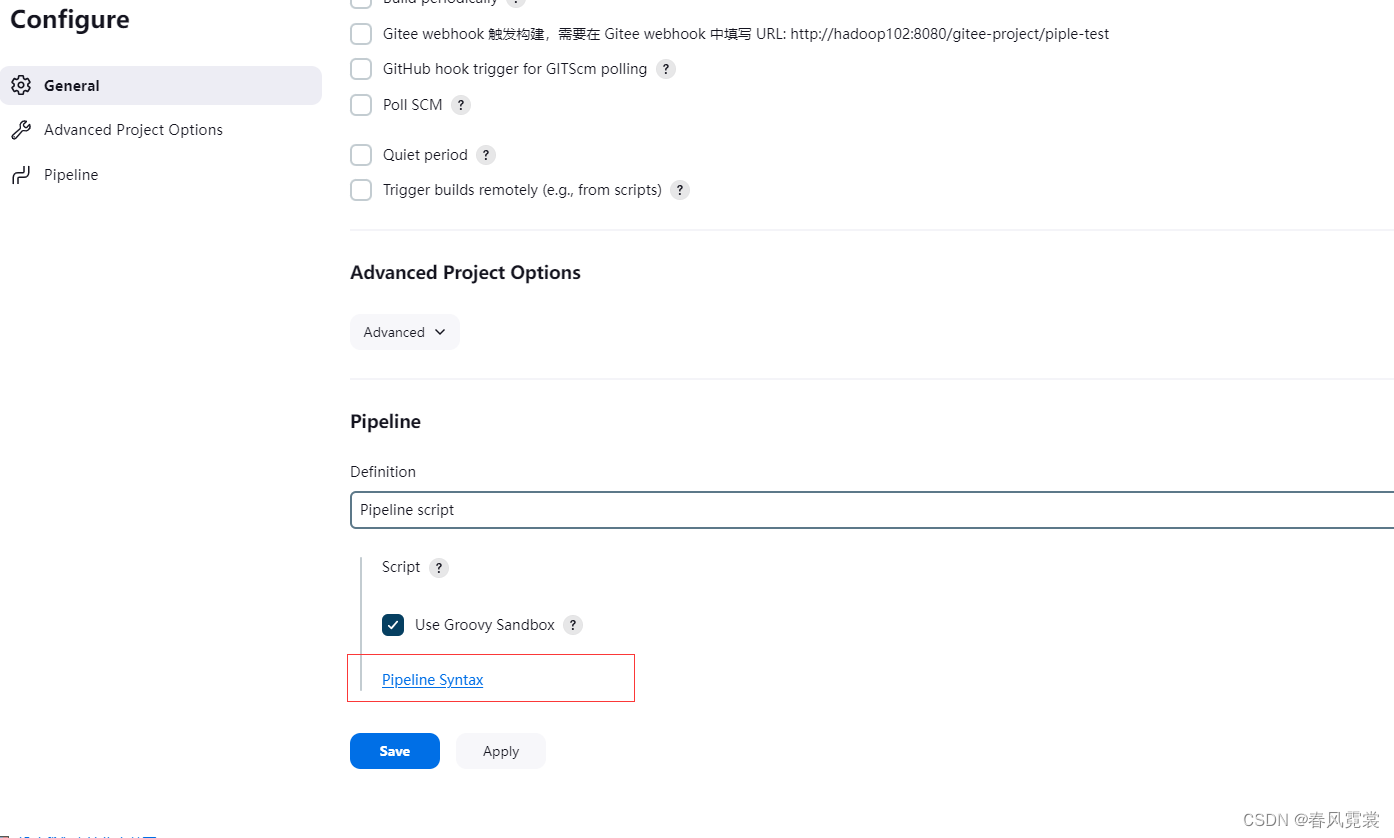
Task: Open help for Quiet period
Action: [x=486, y=155]
